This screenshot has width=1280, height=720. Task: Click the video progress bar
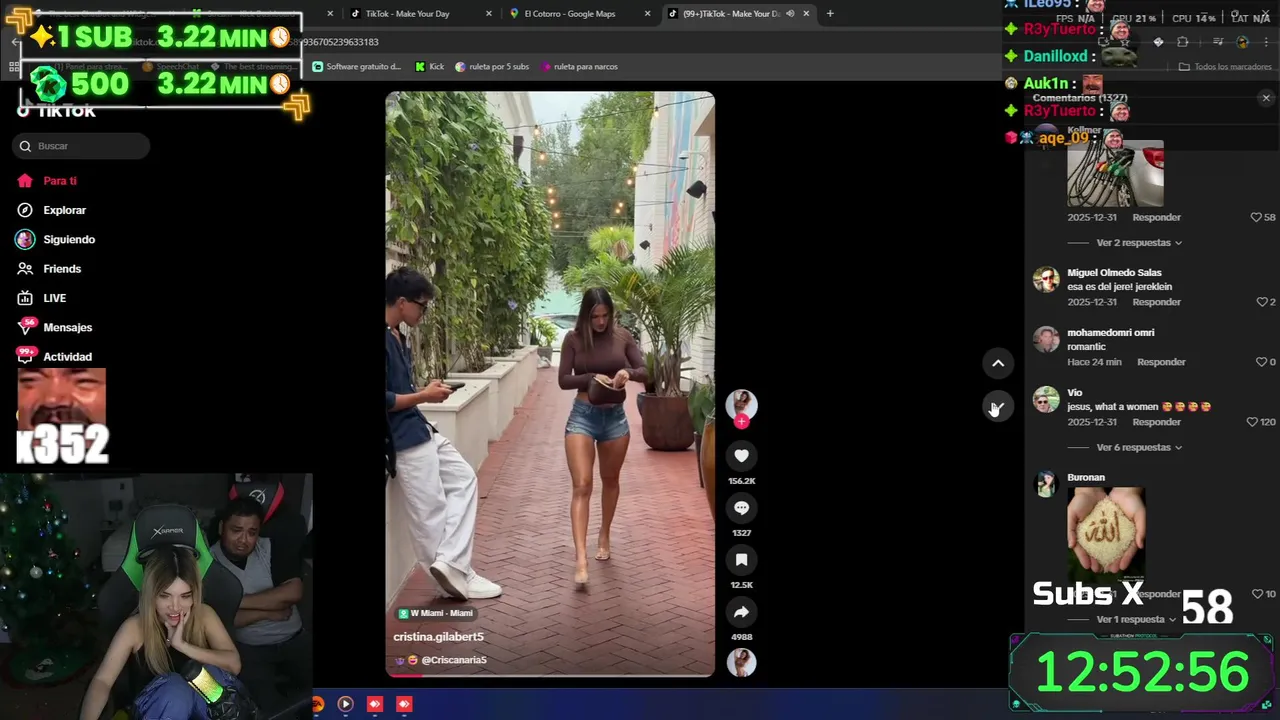point(550,675)
